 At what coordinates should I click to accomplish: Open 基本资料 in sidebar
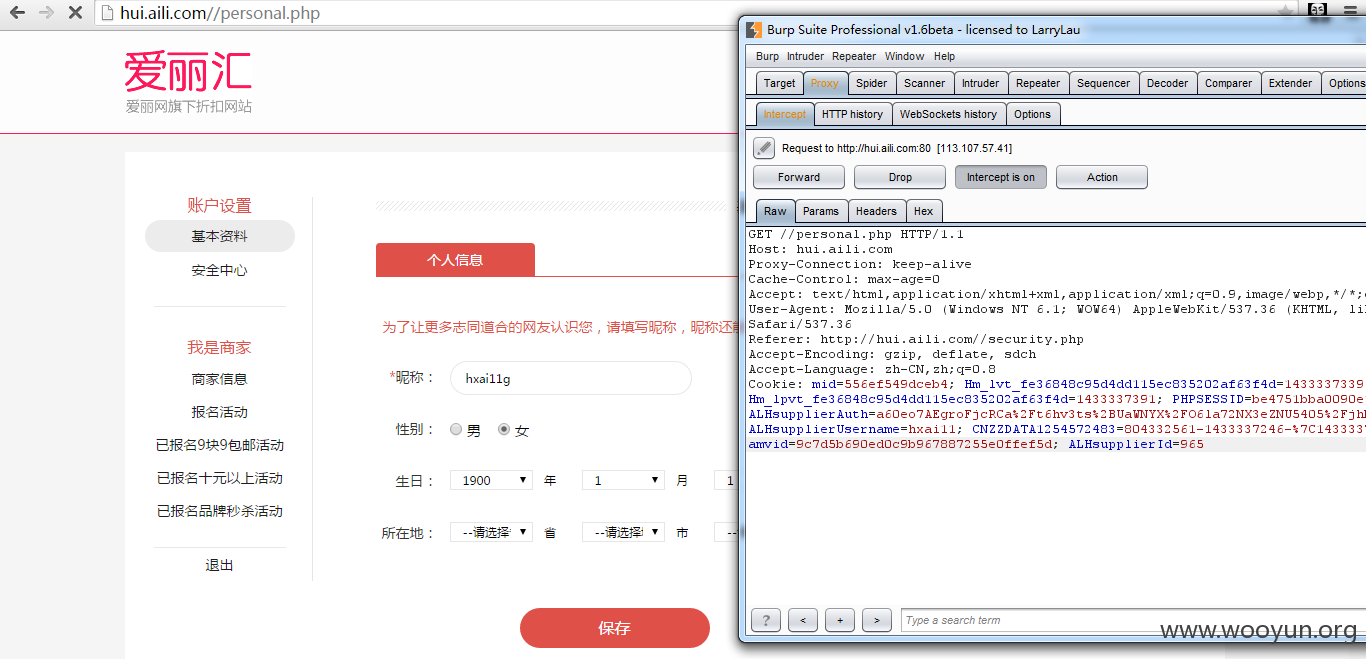220,236
